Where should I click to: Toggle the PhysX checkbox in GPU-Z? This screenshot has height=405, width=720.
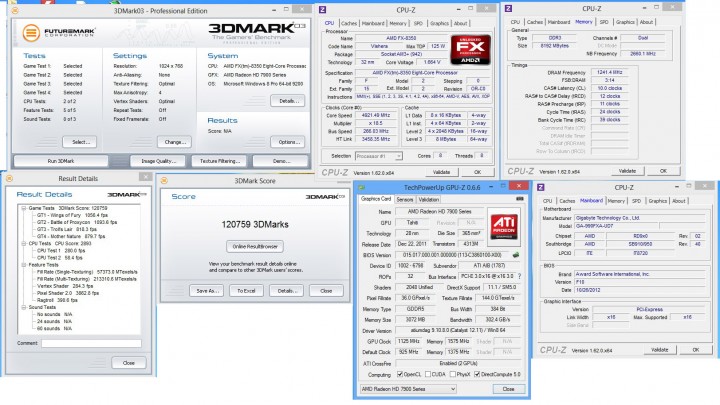[x=453, y=374]
